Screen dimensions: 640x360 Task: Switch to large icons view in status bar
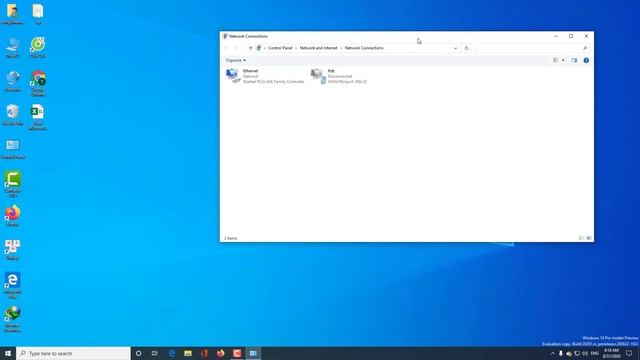tap(589, 238)
